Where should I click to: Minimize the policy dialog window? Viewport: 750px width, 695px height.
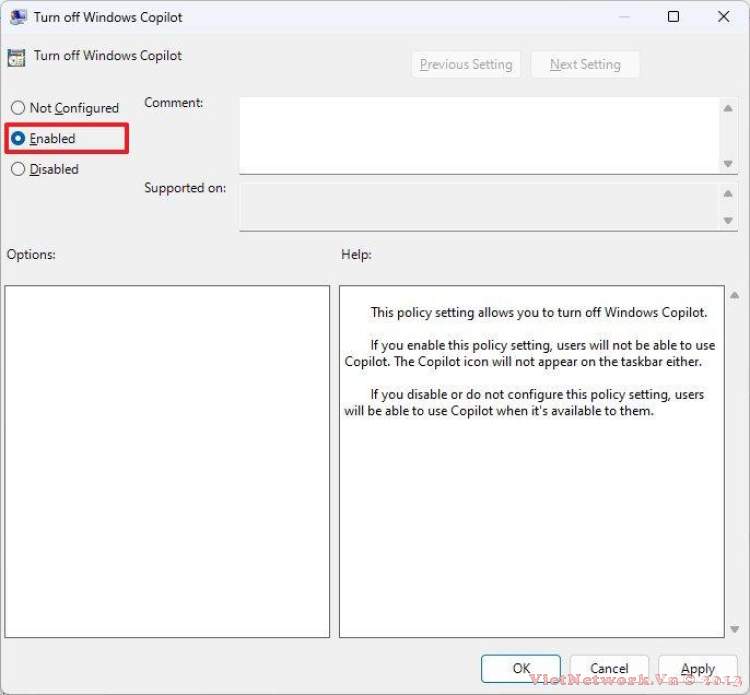click(x=624, y=17)
